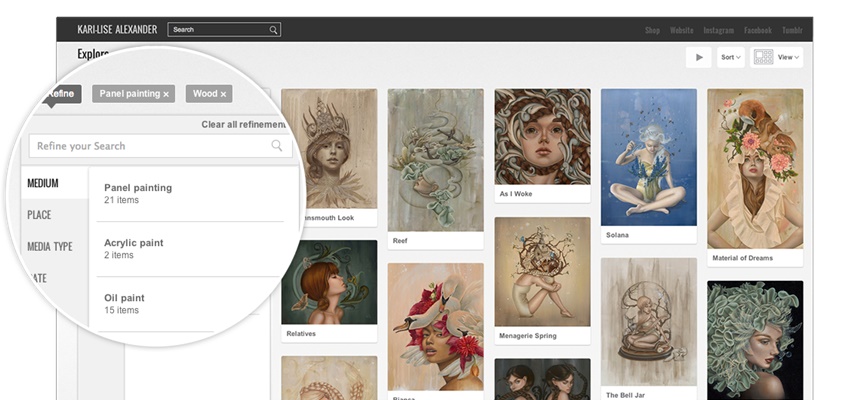Viewport: 857px width, 400px height.
Task: Open the Website link in header
Action: pos(682,30)
